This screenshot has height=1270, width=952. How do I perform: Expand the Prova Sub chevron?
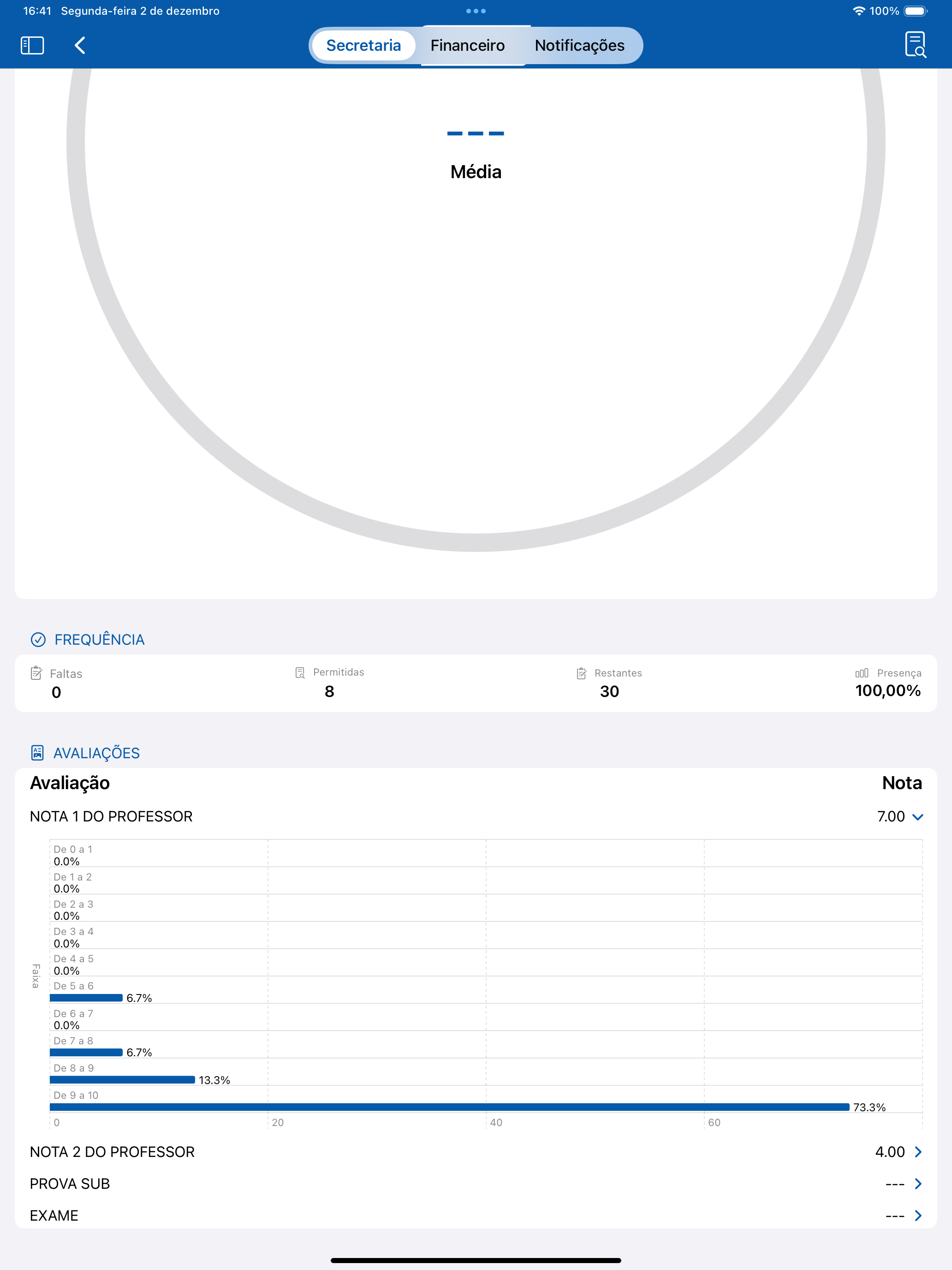pyautogui.click(x=918, y=1184)
